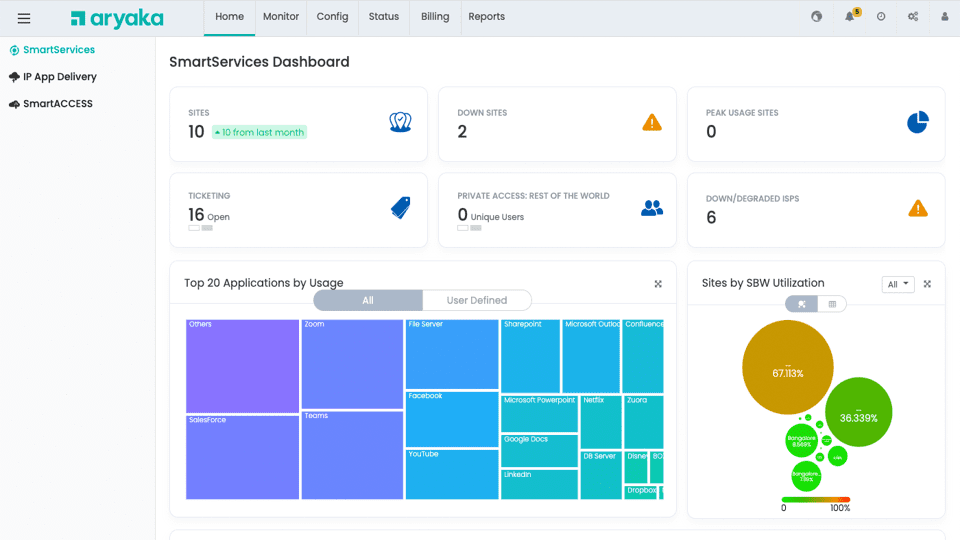This screenshot has height=540, width=960.
Task: Open the Config tab
Action: (x=332, y=17)
